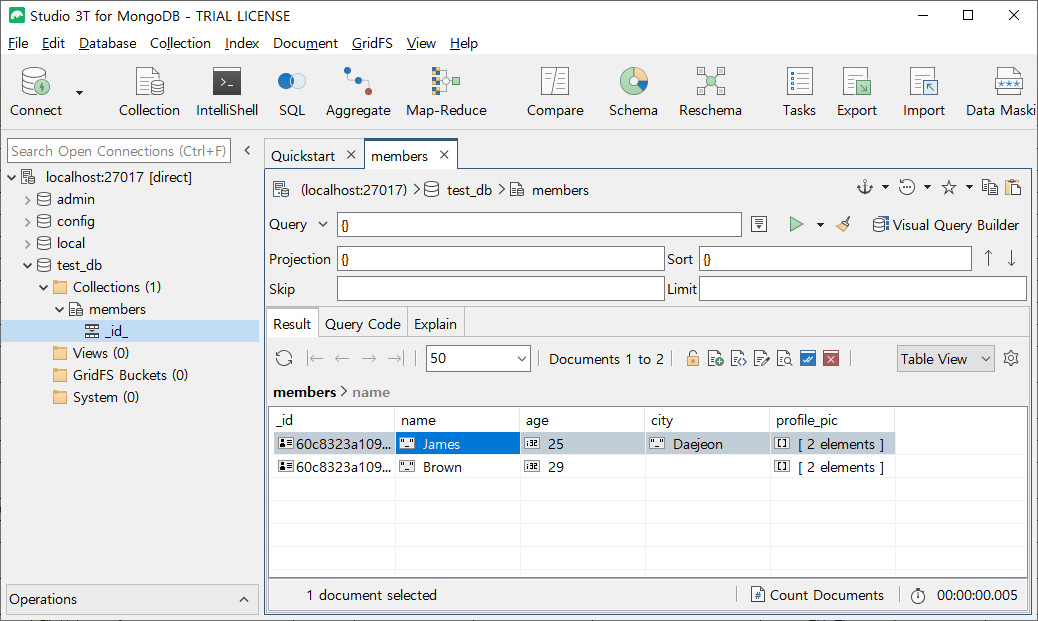This screenshot has height=621, width=1038.
Task: Switch to the Explain tab
Action: (x=435, y=324)
